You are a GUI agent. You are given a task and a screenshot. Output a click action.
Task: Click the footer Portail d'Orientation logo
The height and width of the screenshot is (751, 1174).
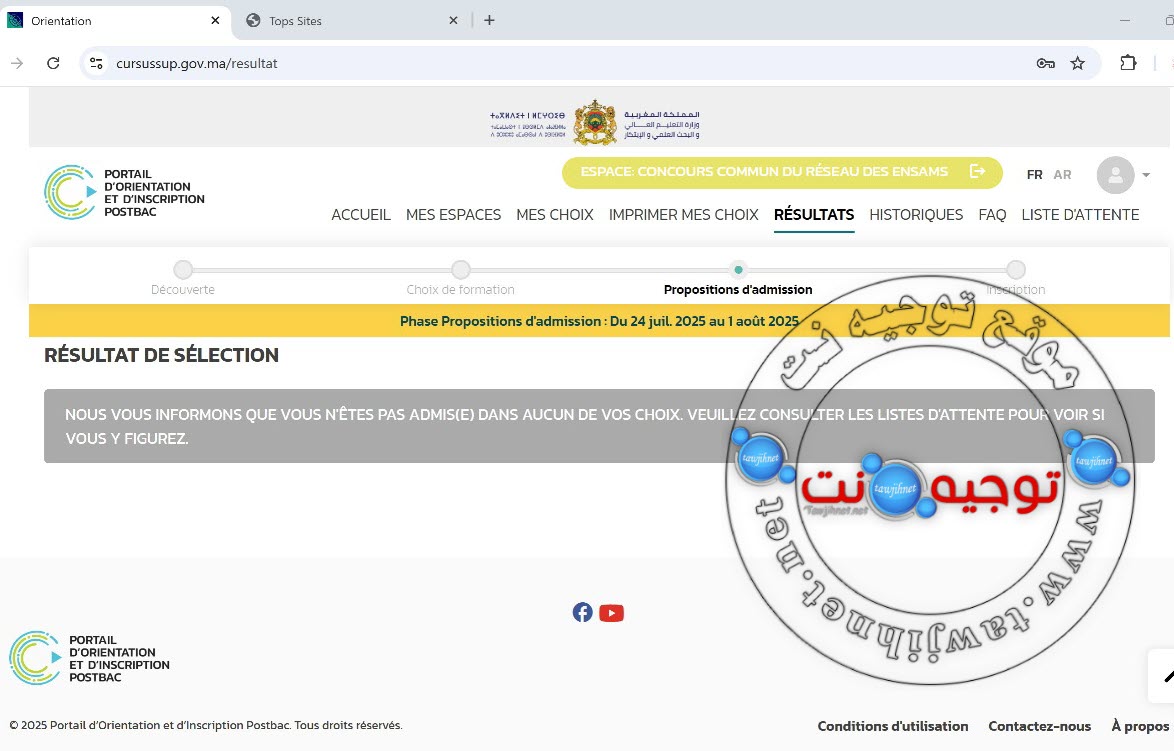89,658
